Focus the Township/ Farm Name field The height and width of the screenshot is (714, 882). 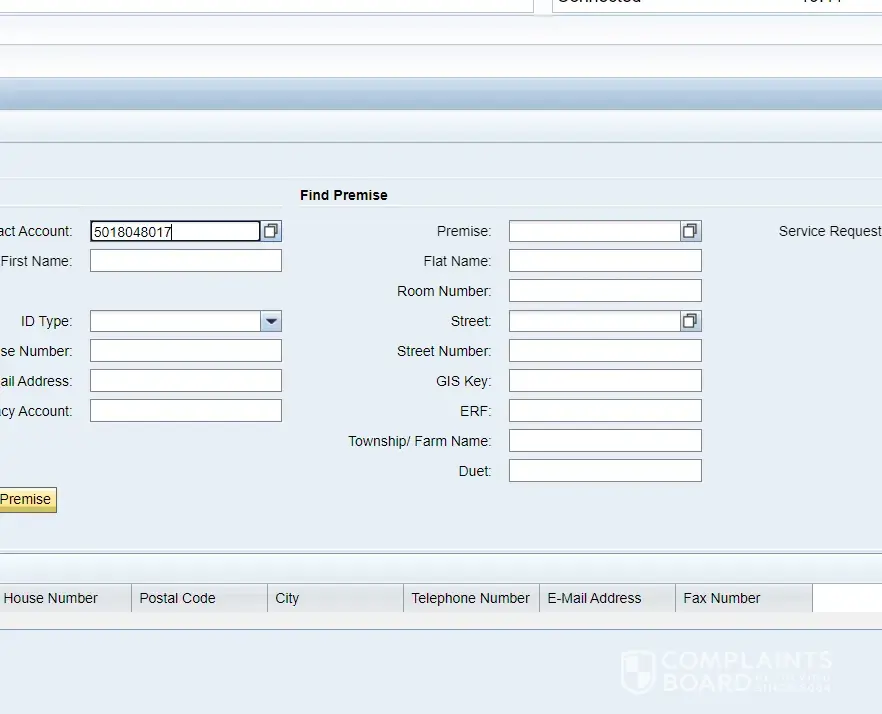pyautogui.click(x=605, y=441)
